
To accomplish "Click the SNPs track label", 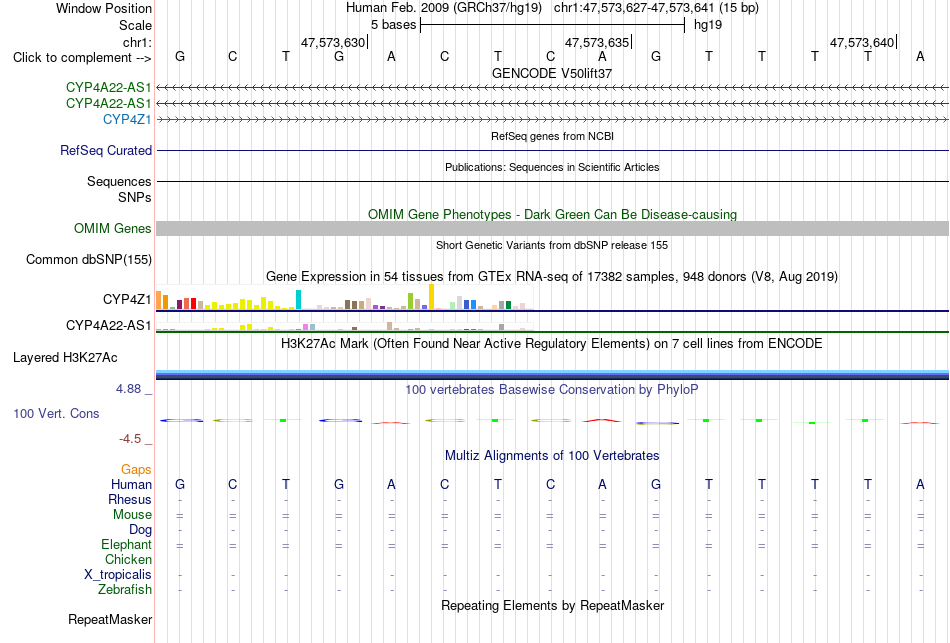I will [x=135, y=197].
